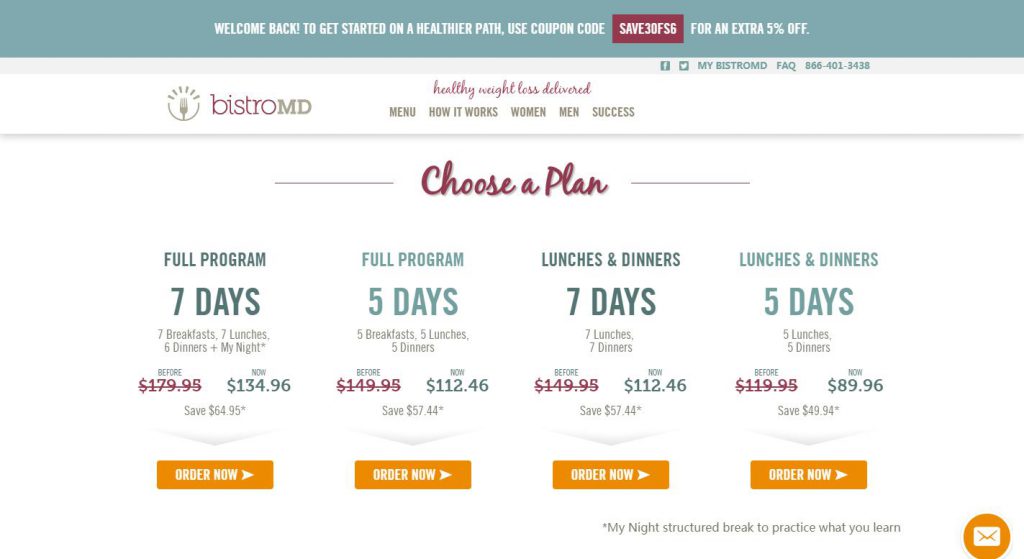Order the Lunches & Dinners 5 Days plan

tap(808, 475)
